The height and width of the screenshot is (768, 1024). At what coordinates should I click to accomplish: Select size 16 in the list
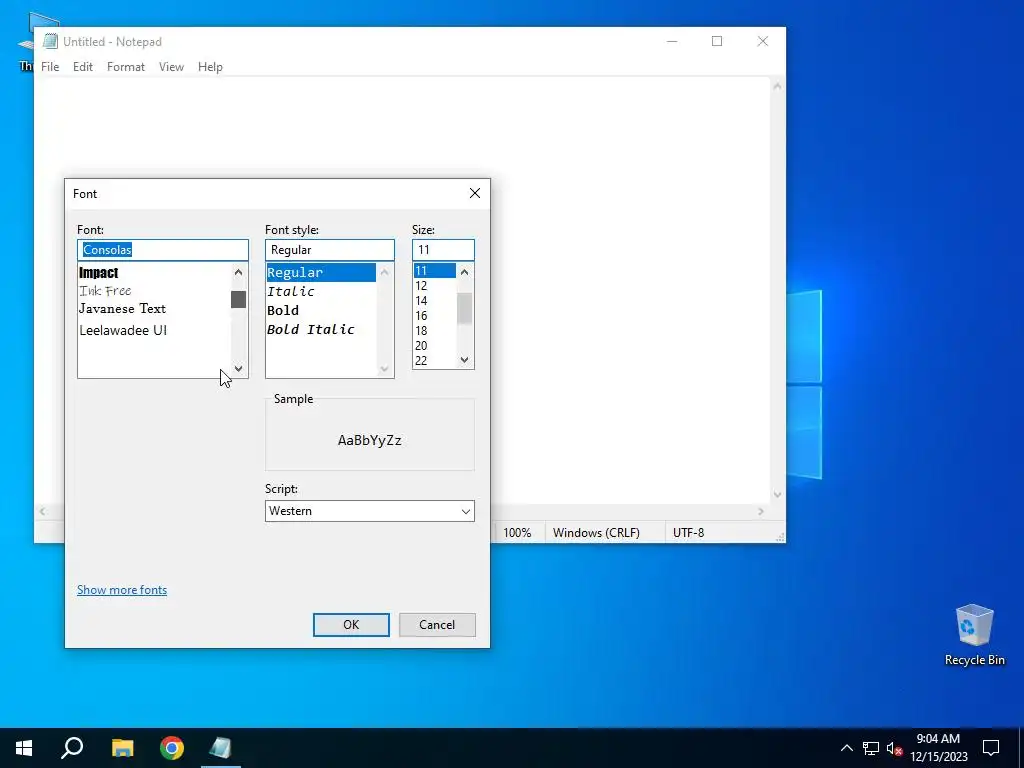coord(434,315)
